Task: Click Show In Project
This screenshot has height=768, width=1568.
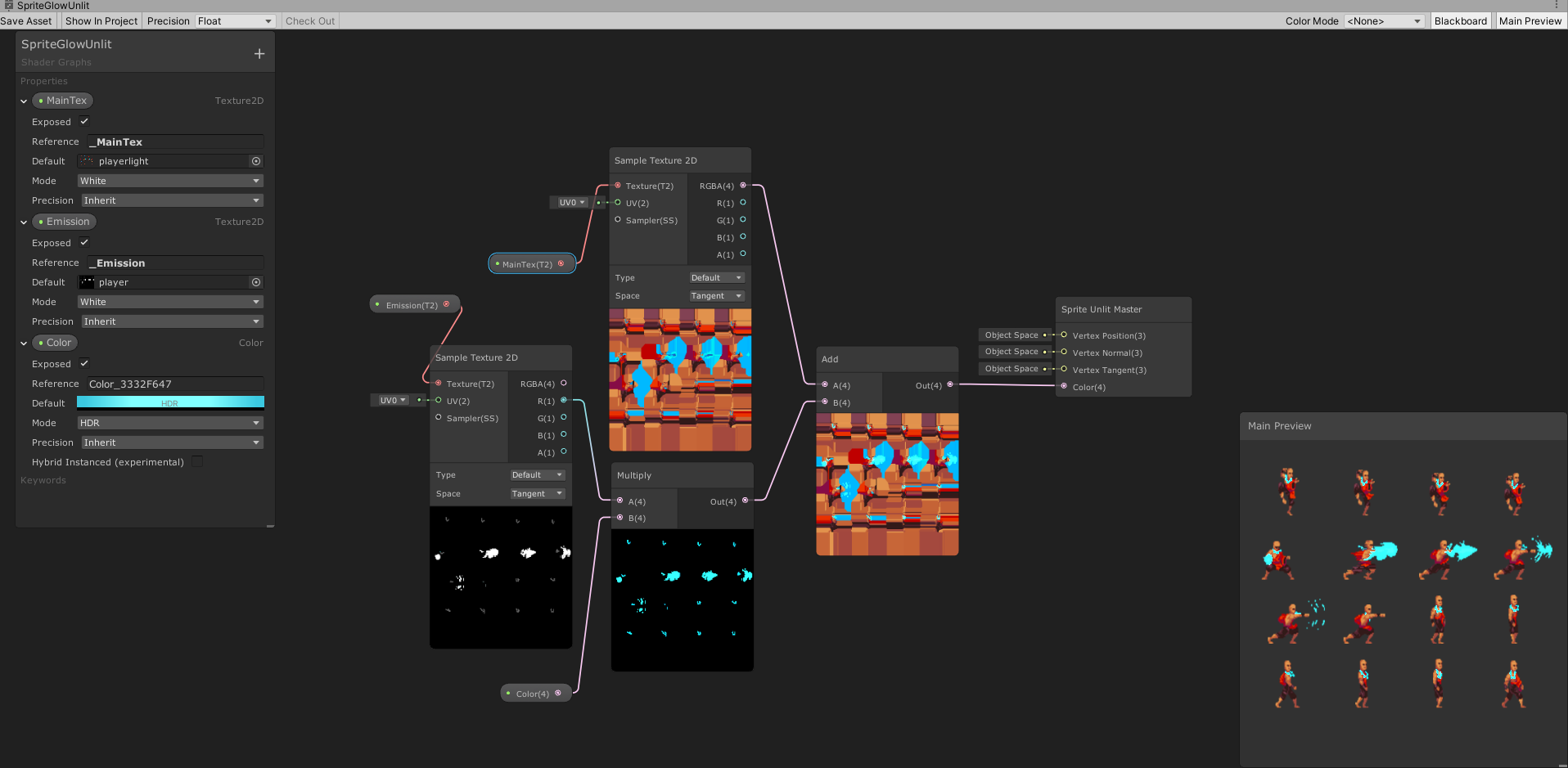Action: (101, 20)
